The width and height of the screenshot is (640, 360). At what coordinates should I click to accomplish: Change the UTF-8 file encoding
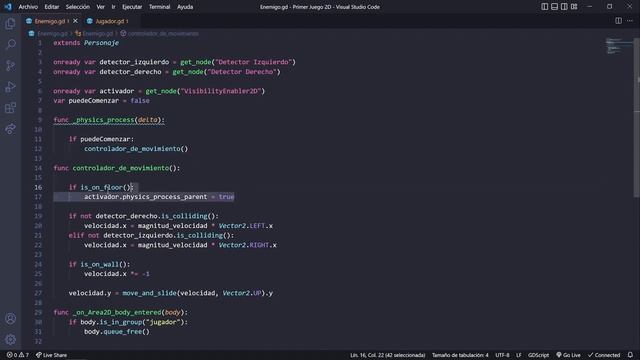pos(502,355)
